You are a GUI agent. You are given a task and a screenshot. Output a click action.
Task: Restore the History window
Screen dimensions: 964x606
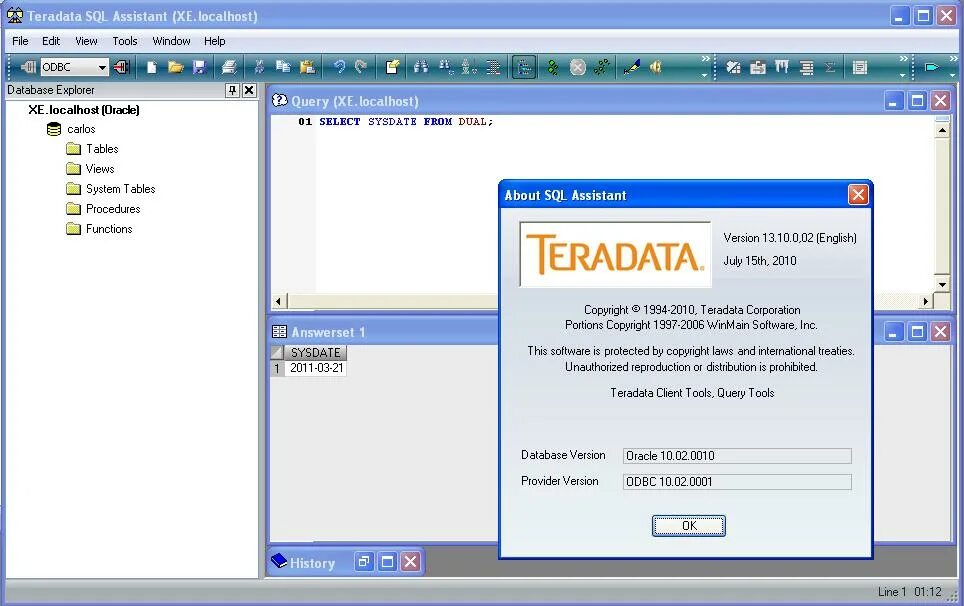364,561
